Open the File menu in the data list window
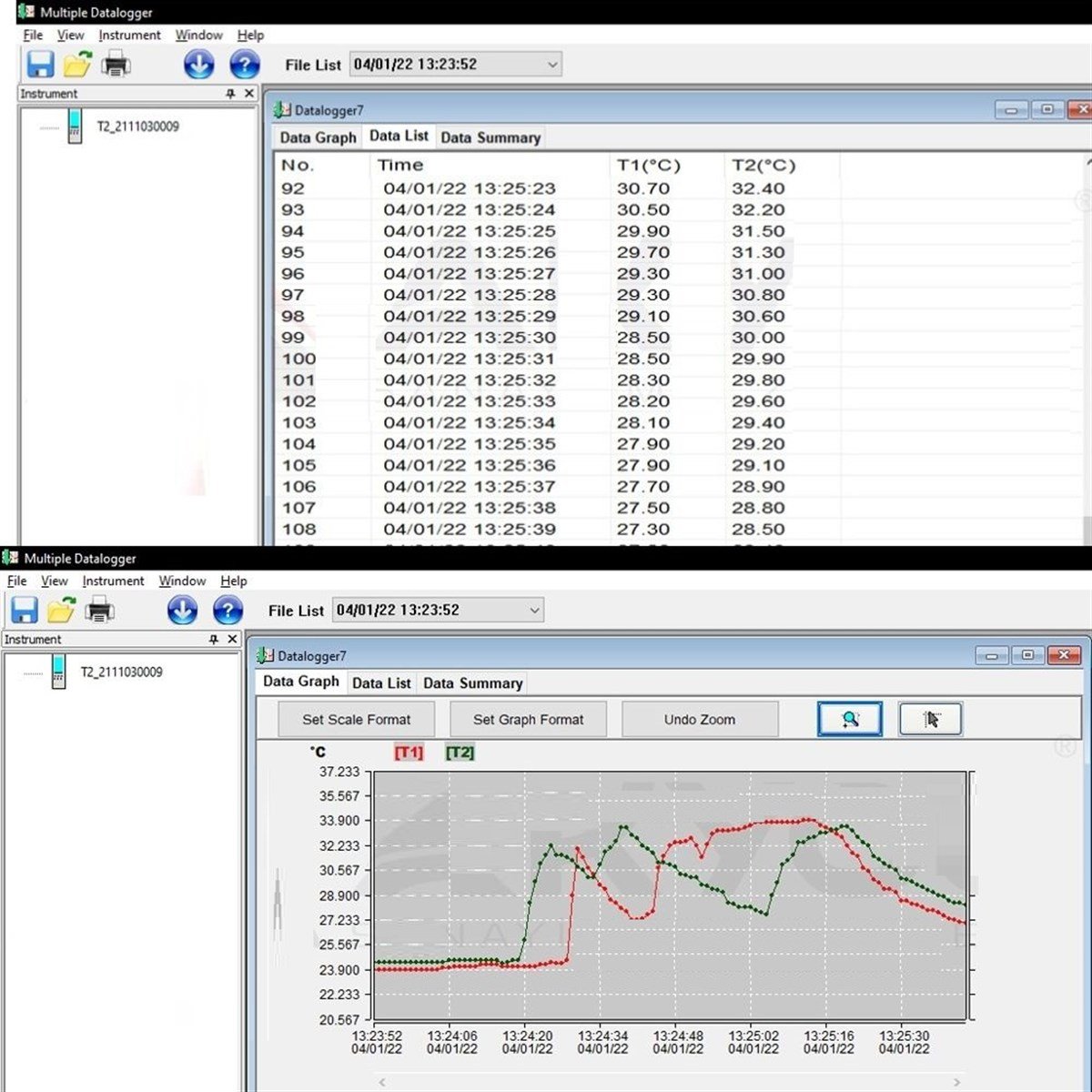The width and height of the screenshot is (1092, 1092). (33, 35)
